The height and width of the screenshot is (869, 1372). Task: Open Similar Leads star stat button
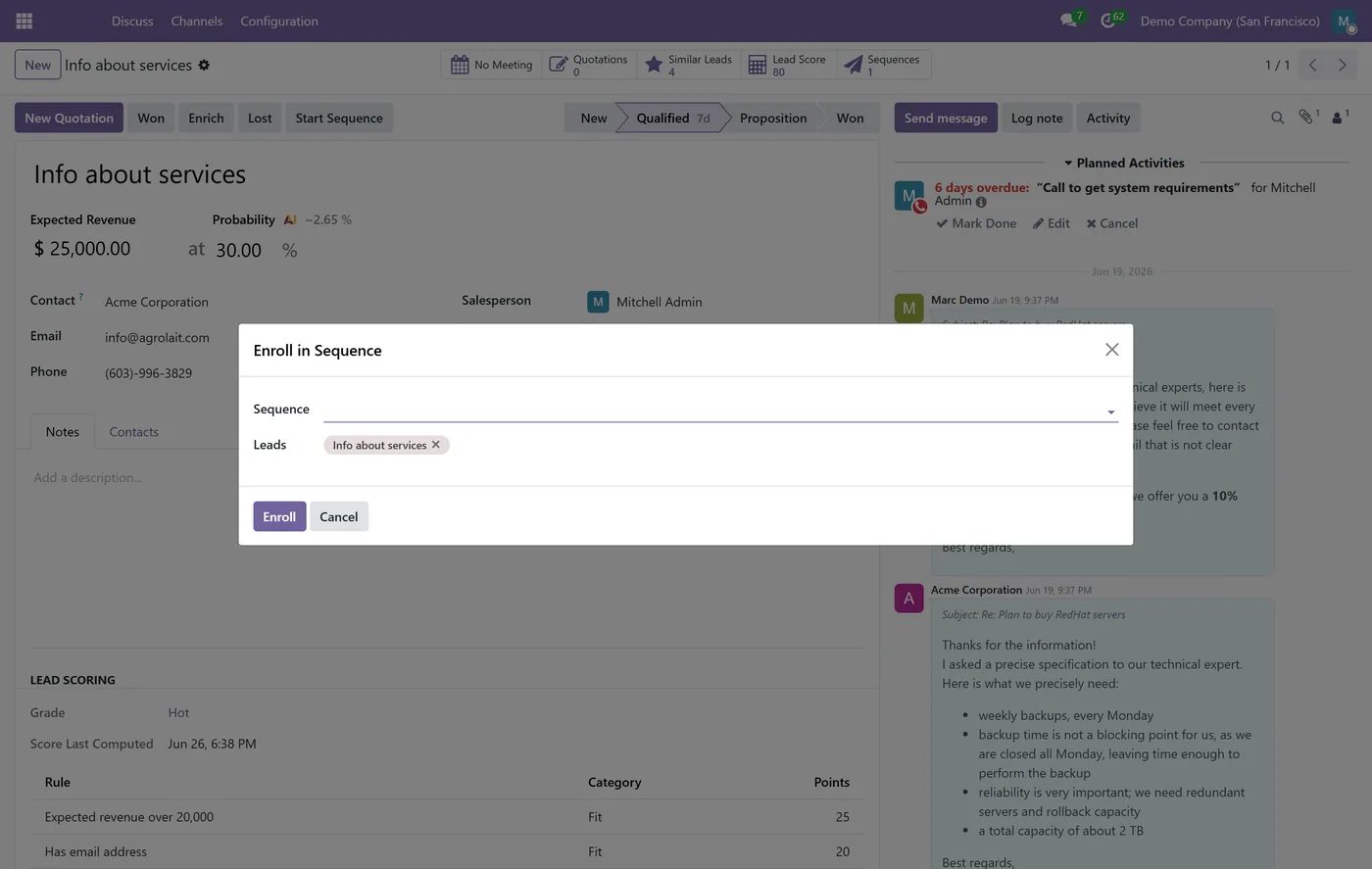(x=688, y=65)
